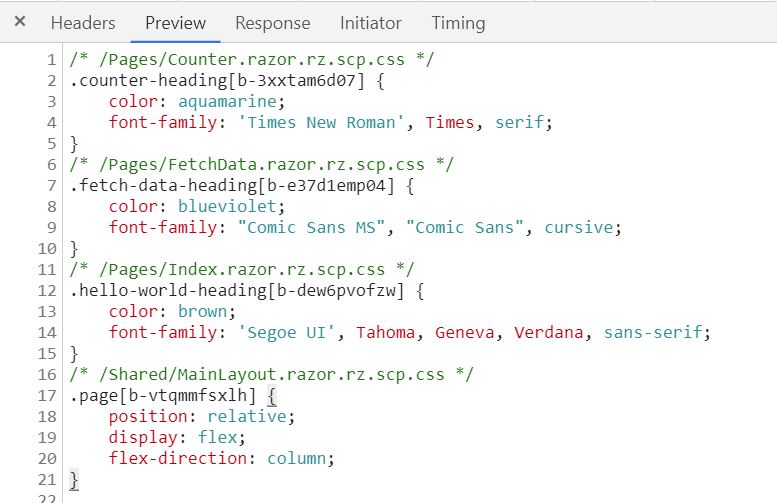Click the 'Times New Roman' font value
The image size is (777, 503).
[321, 122]
